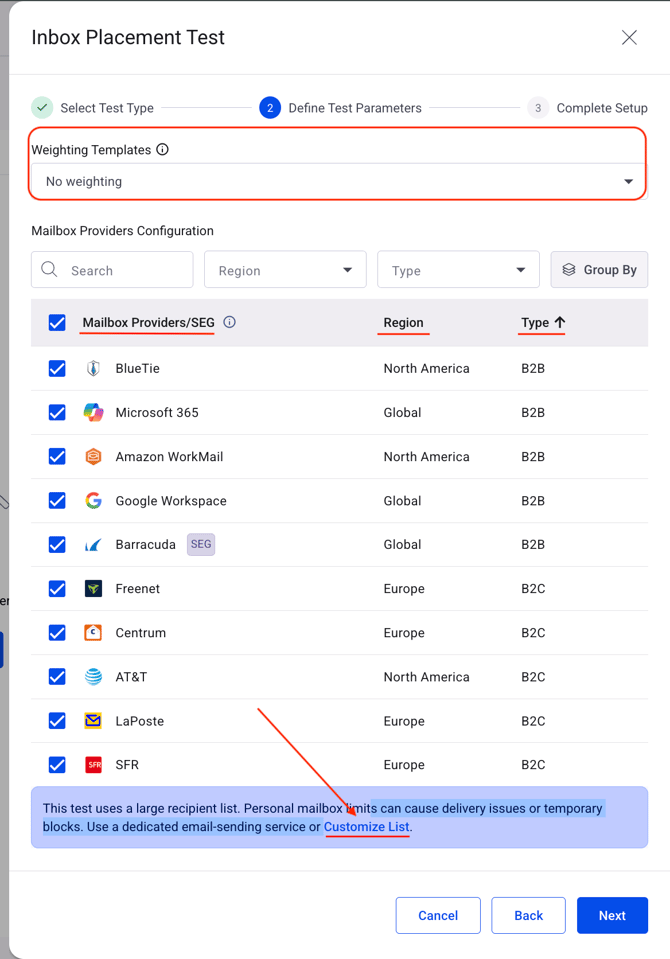The width and height of the screenshot is (670, 959).
Task: Expand the Region filter dropdown
Action: [x=285, y=270]
